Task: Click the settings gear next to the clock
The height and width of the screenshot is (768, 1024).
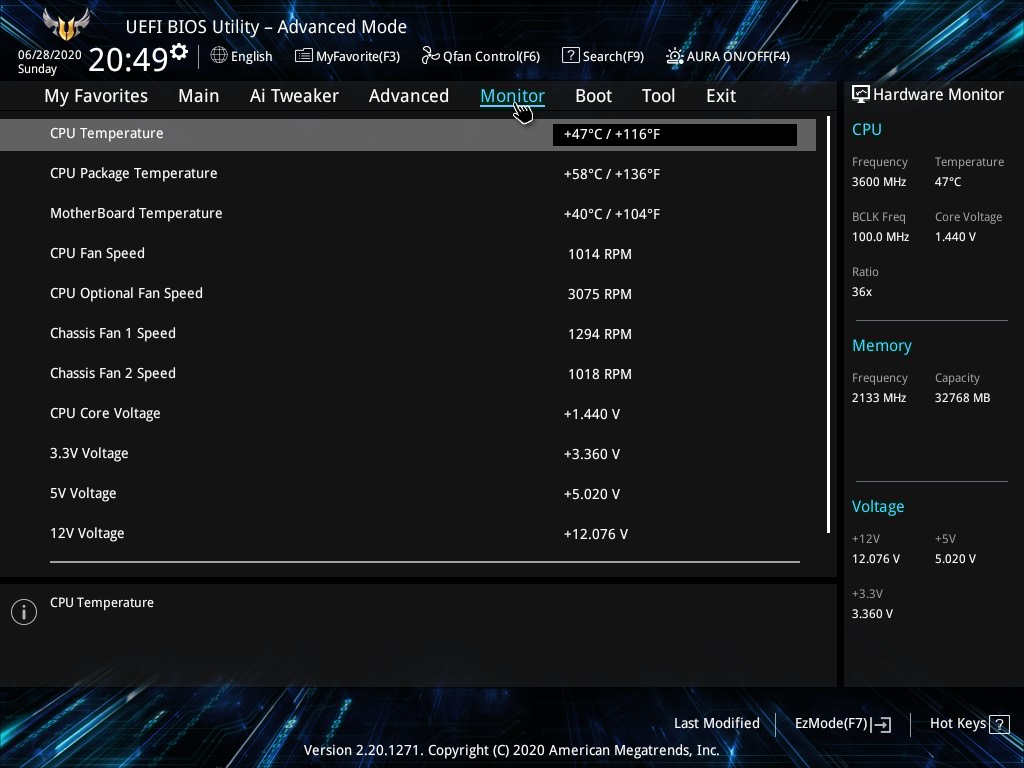Action: click(x=179, y=51)
